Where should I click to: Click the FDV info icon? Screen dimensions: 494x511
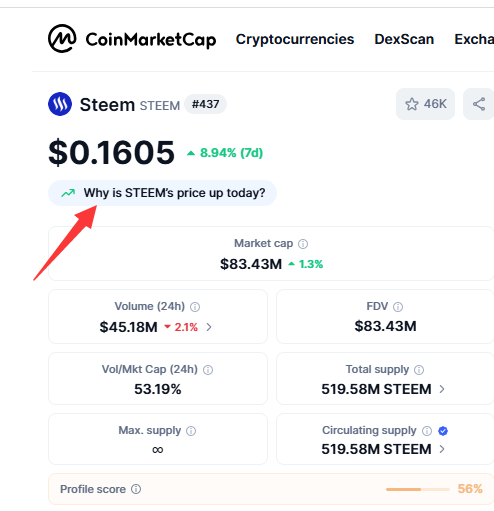pos(398,307)
